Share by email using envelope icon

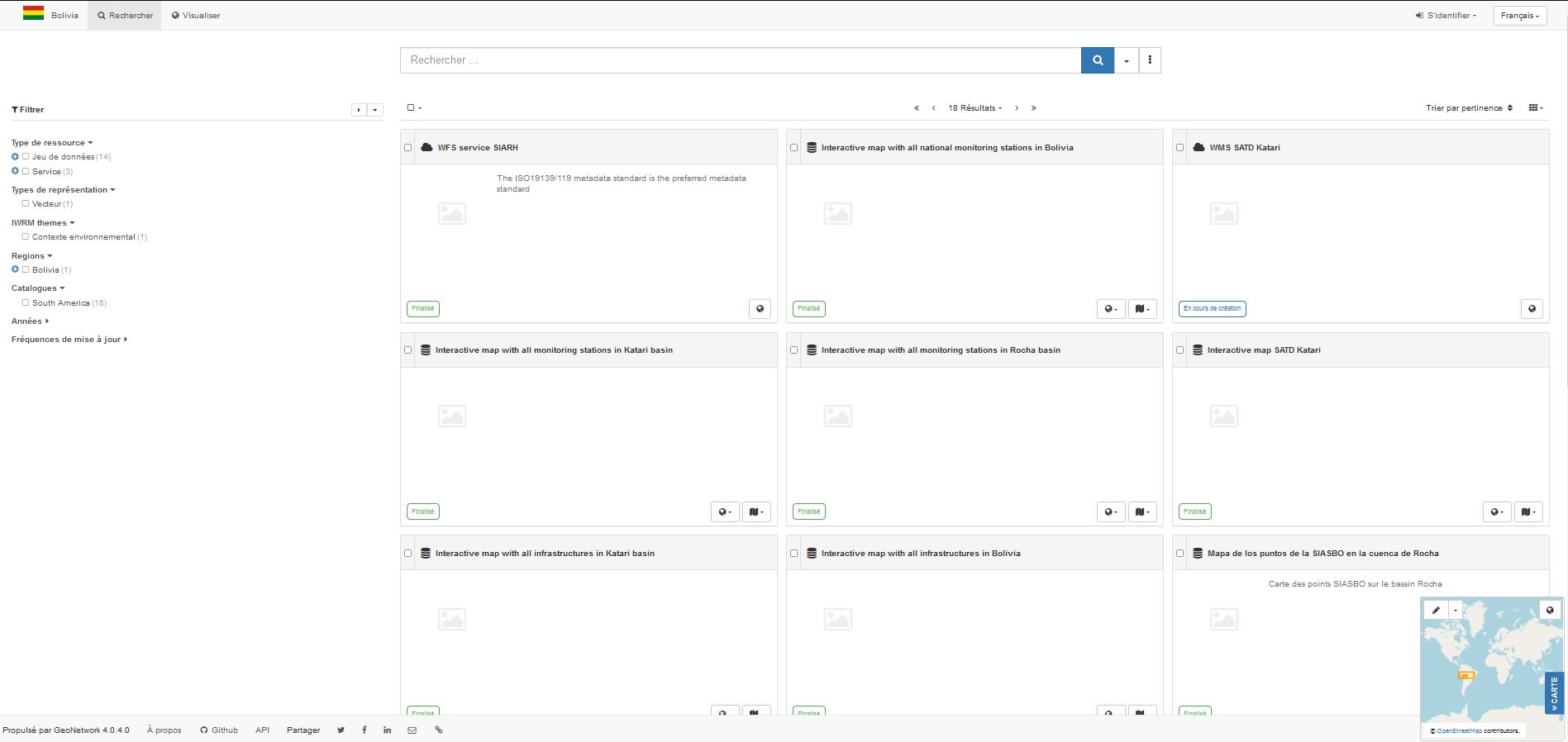[412, 730]
